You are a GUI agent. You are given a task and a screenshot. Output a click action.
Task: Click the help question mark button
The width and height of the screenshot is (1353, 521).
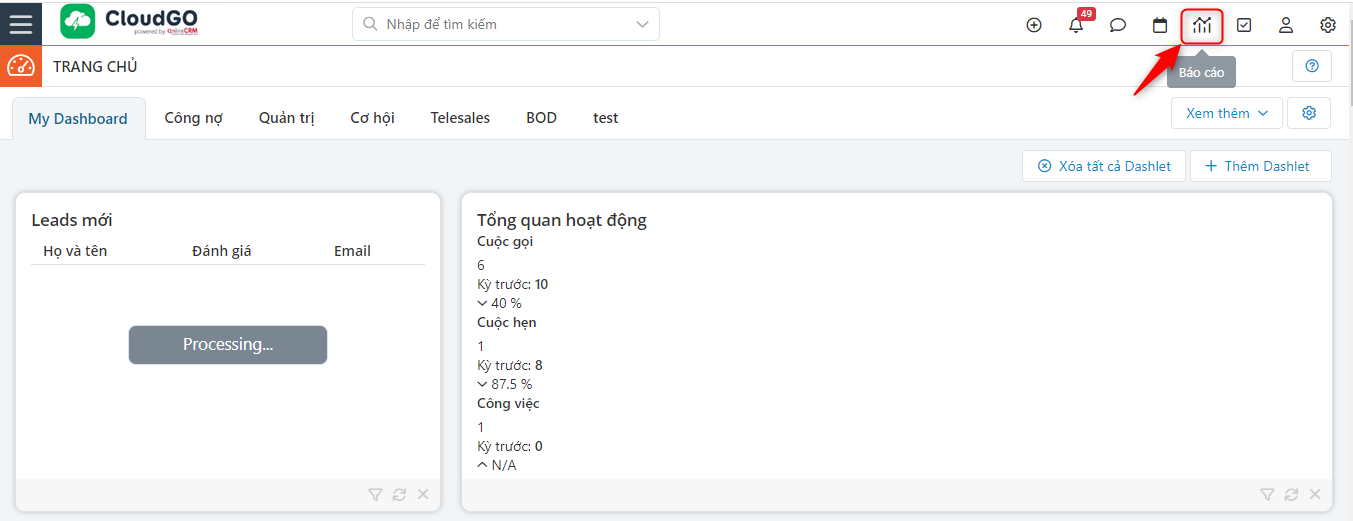(1312, 66)
